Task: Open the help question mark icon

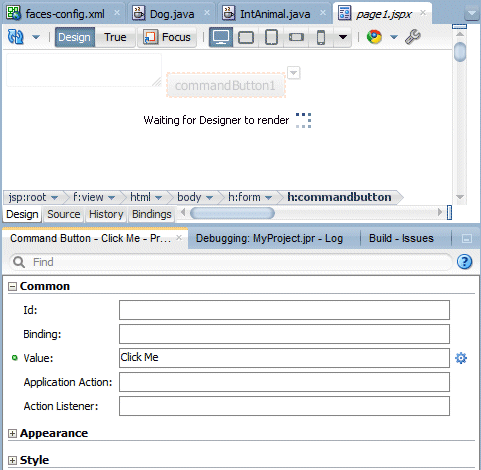Action: [464, 262]
